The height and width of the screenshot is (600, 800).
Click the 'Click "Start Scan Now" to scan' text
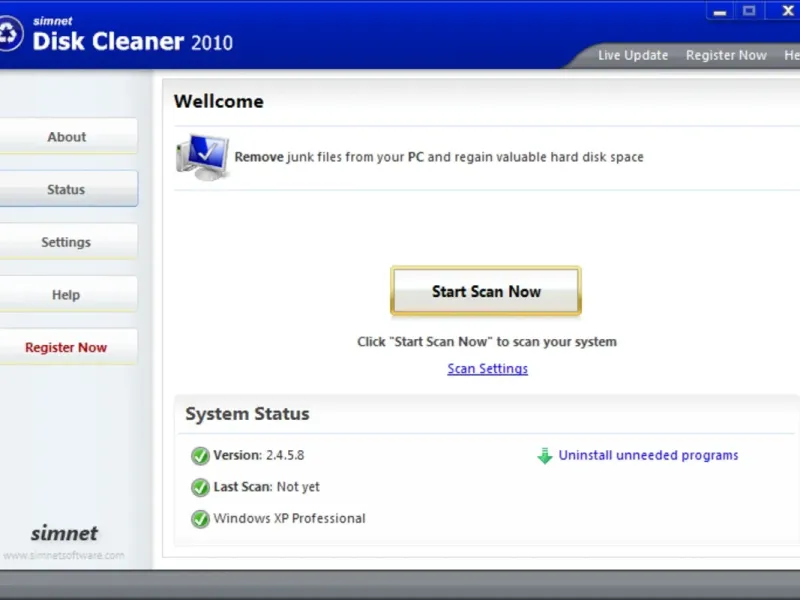pyautogui.click(x=487, y=341)
